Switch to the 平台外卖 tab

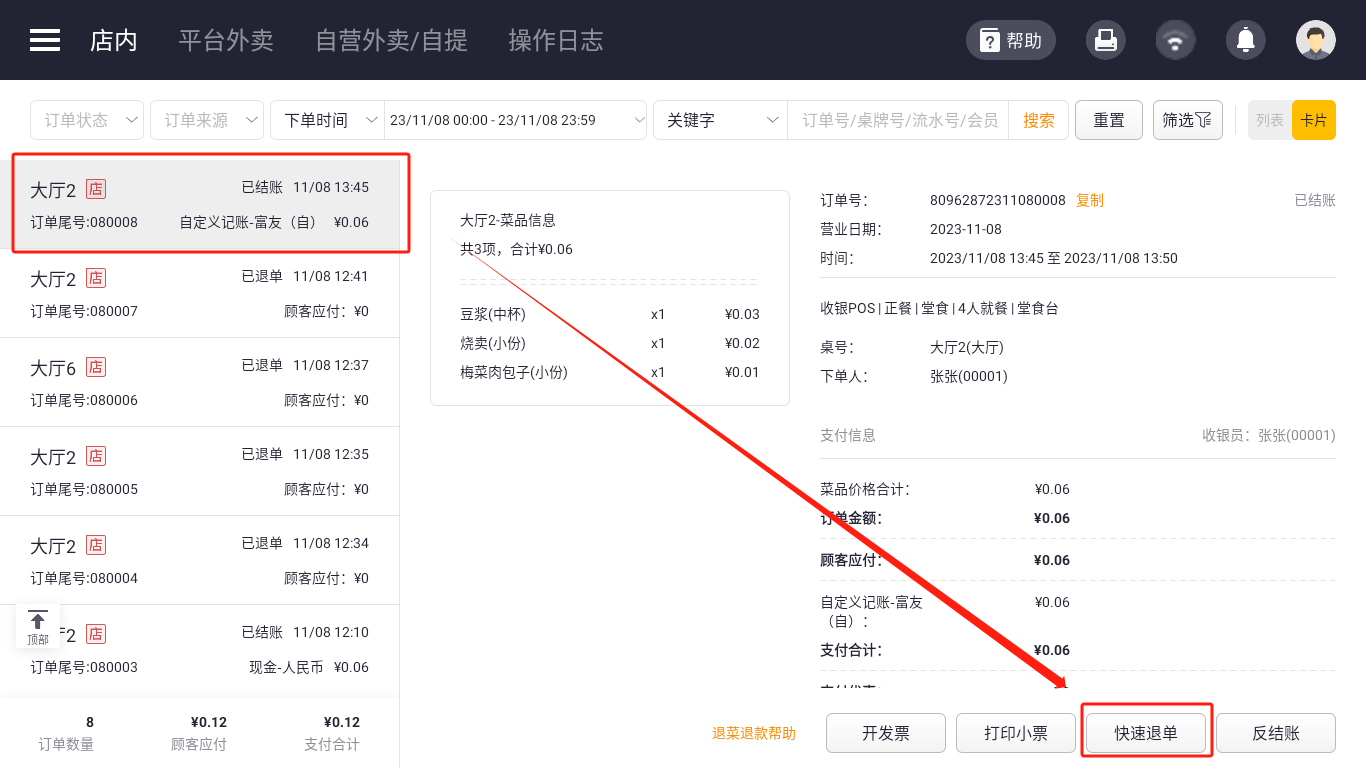226,40
